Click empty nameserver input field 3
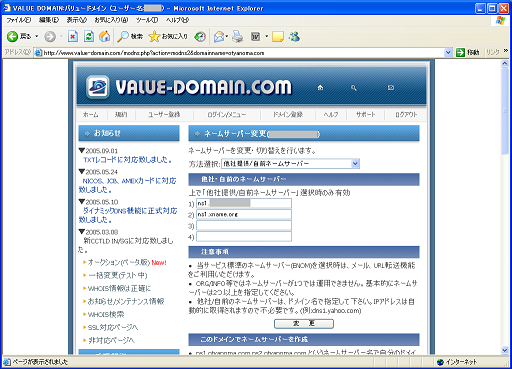 point(244,225)
